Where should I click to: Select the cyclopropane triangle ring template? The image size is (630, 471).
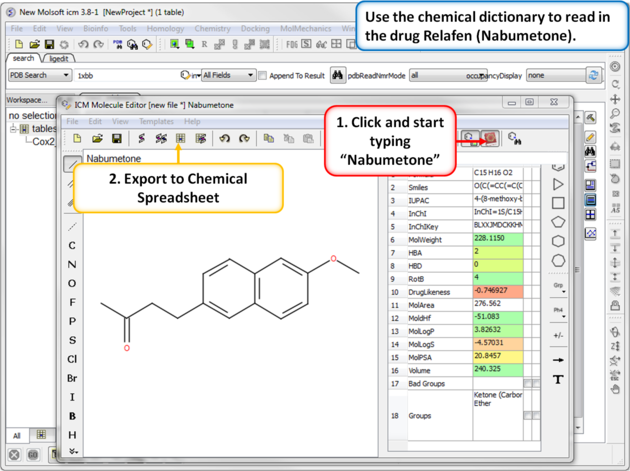558,184
